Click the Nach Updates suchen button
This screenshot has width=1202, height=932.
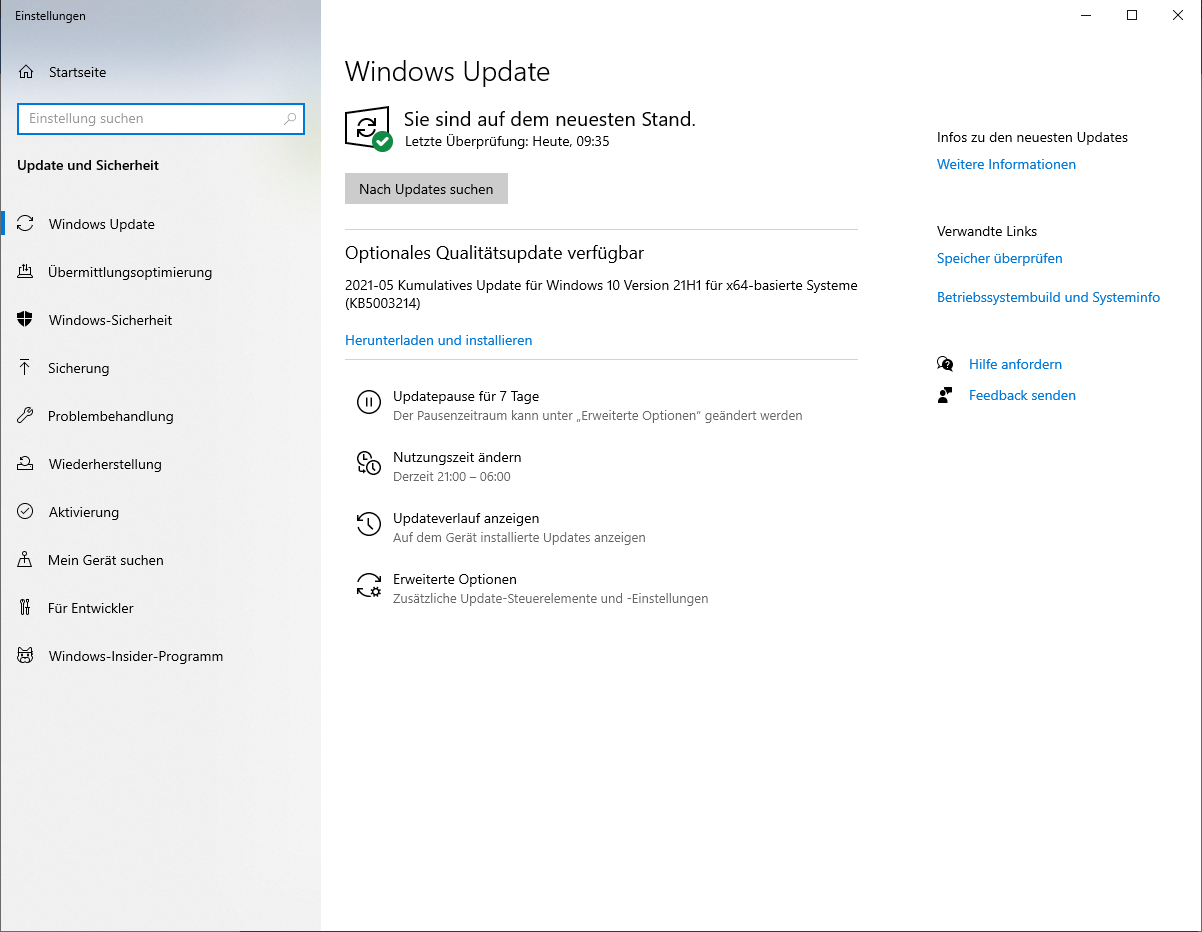(x=426, y=189)
